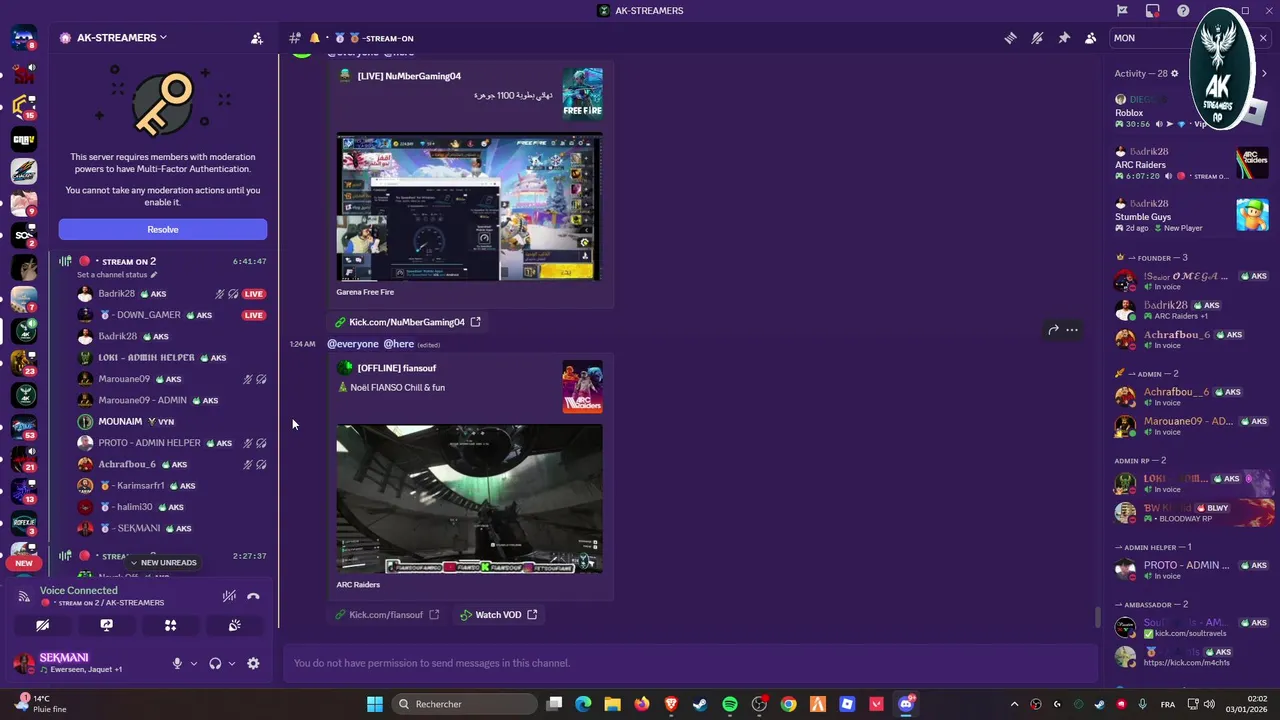The image size is (1280, 720).
Task: Launch an activity from voice panel
Action: pyautogui.click(x=170, y=625)
